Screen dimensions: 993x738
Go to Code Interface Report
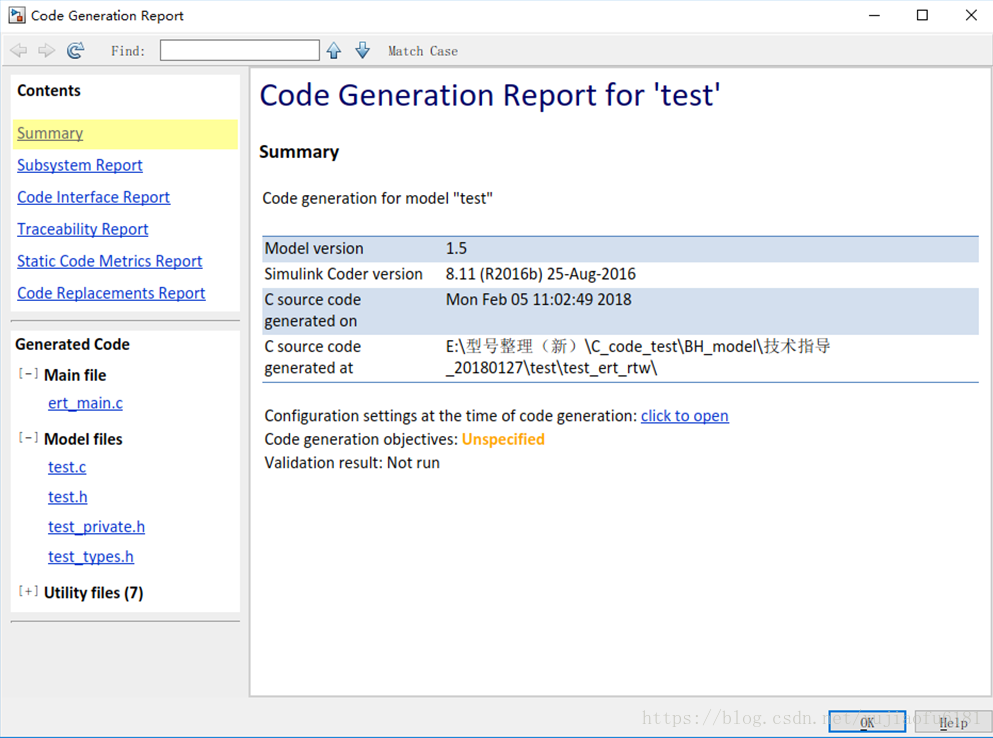pyautogui.click(x=93, y=198)
